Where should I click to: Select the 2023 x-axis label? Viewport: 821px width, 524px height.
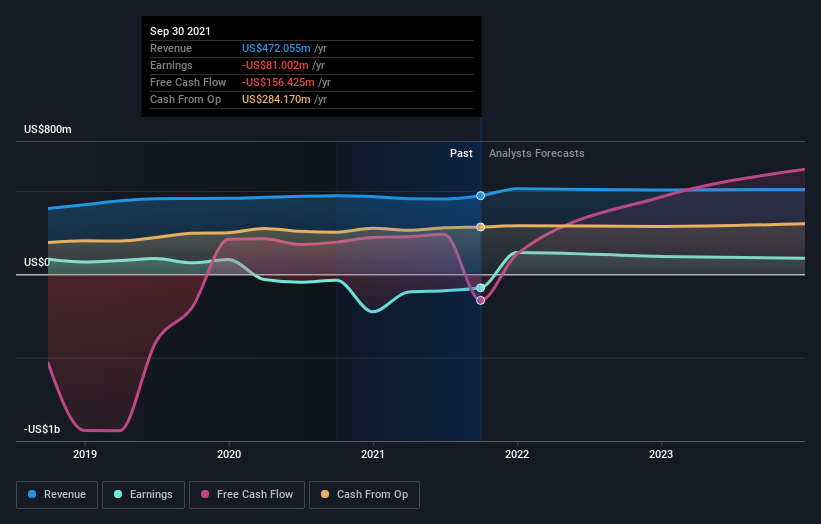coord(661,454)
